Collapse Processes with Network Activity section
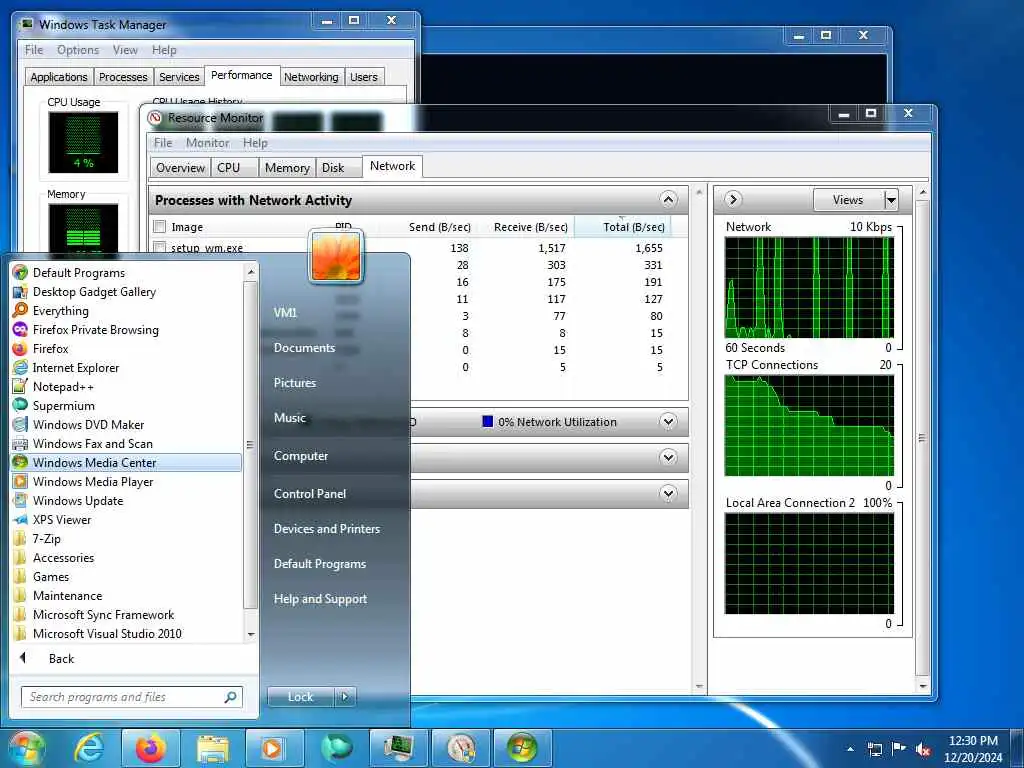The height and width of the screenshot is (768, 1024). click(668, 200)
